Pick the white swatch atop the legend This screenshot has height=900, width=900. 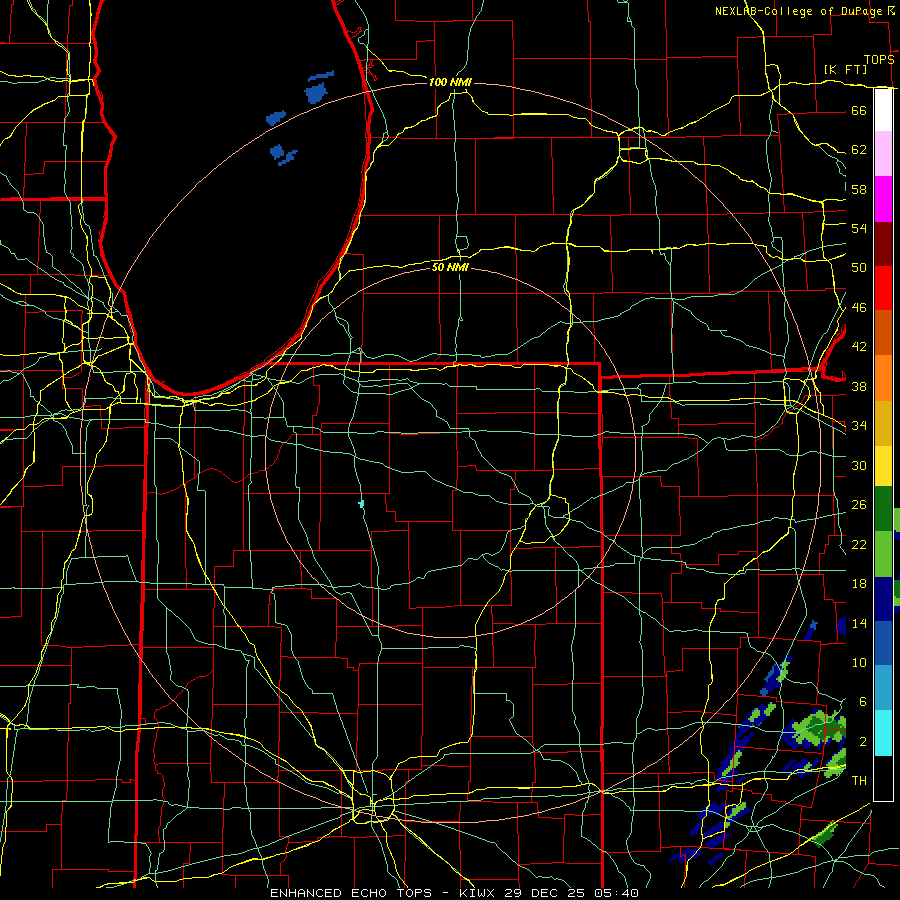(883, 110)
